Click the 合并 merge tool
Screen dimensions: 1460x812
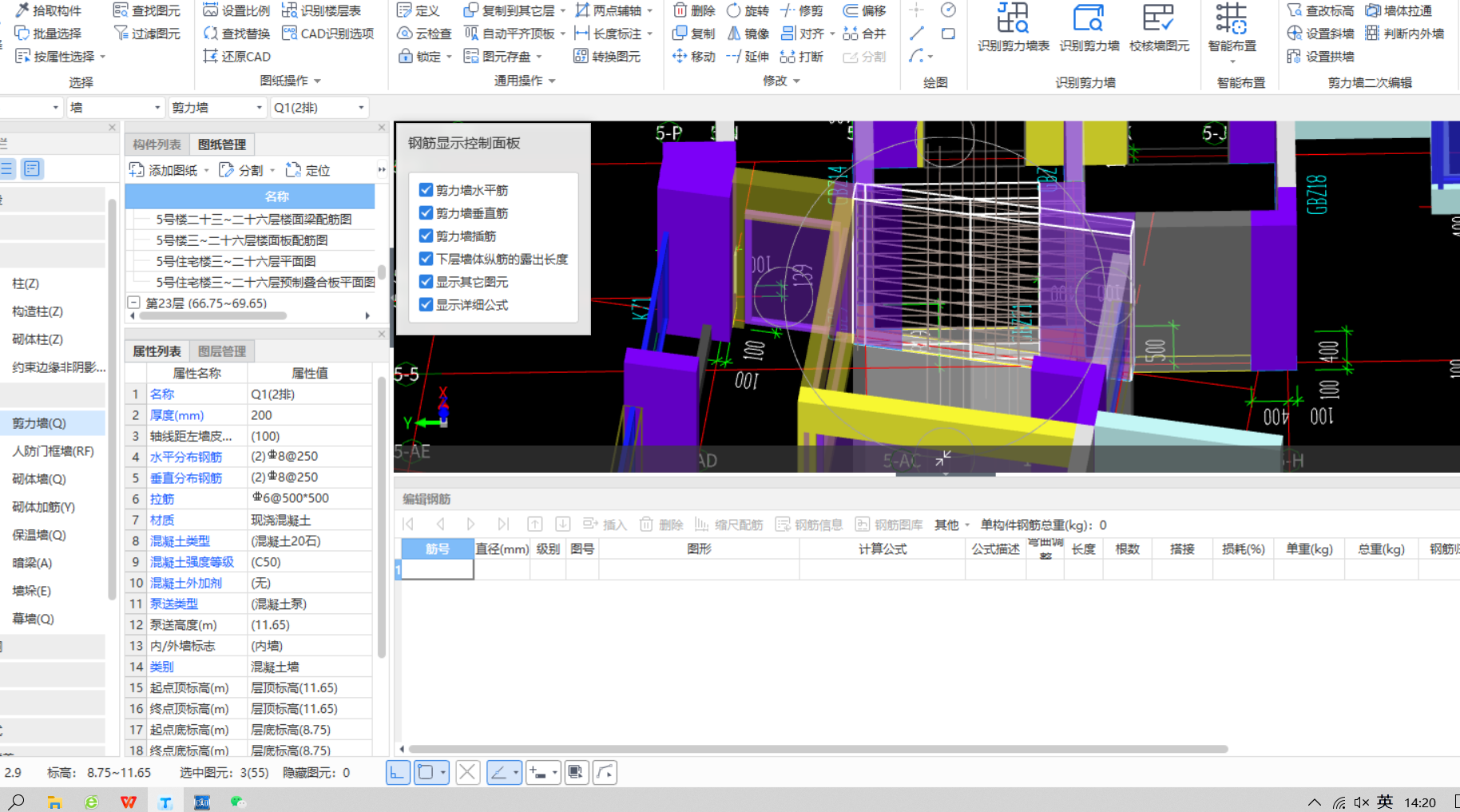865,34
